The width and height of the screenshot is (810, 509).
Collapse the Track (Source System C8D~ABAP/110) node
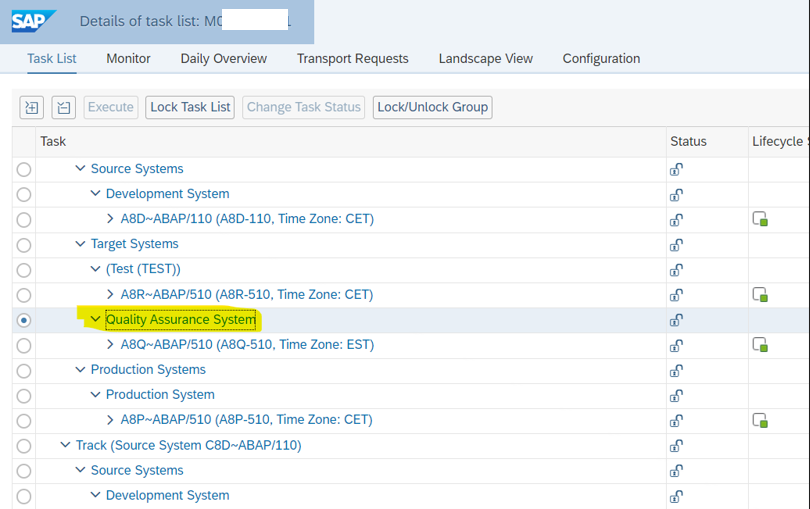65,445
